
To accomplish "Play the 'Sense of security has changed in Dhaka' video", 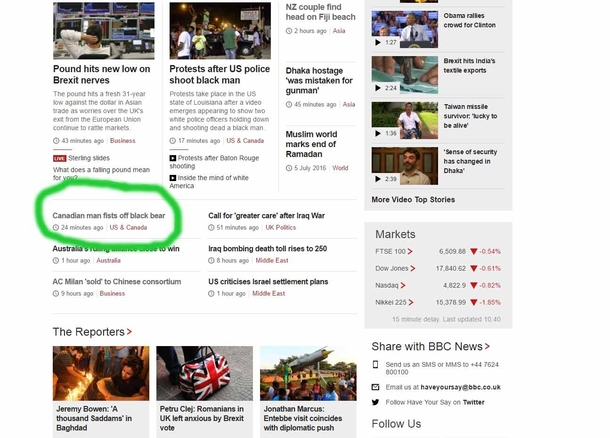I will [405, 166].
